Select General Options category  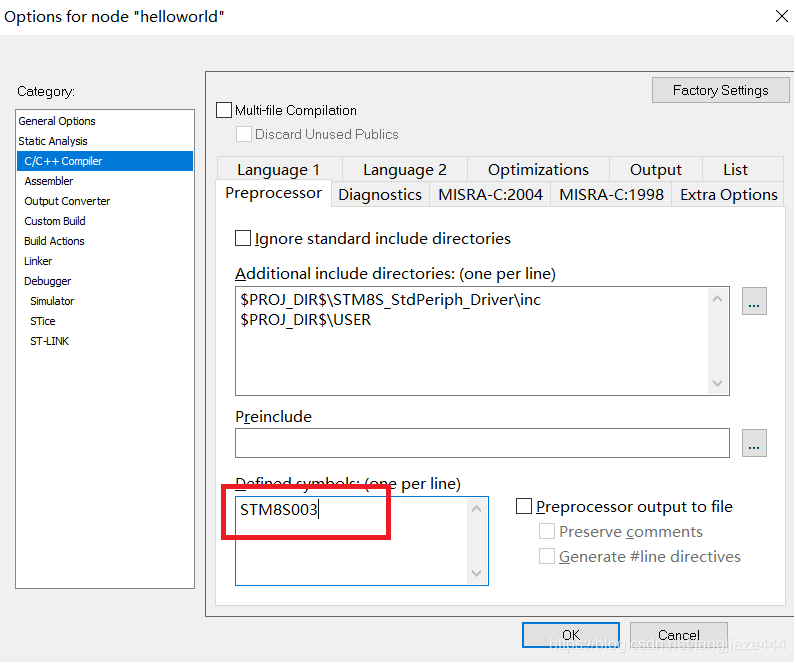coord(57,121)
